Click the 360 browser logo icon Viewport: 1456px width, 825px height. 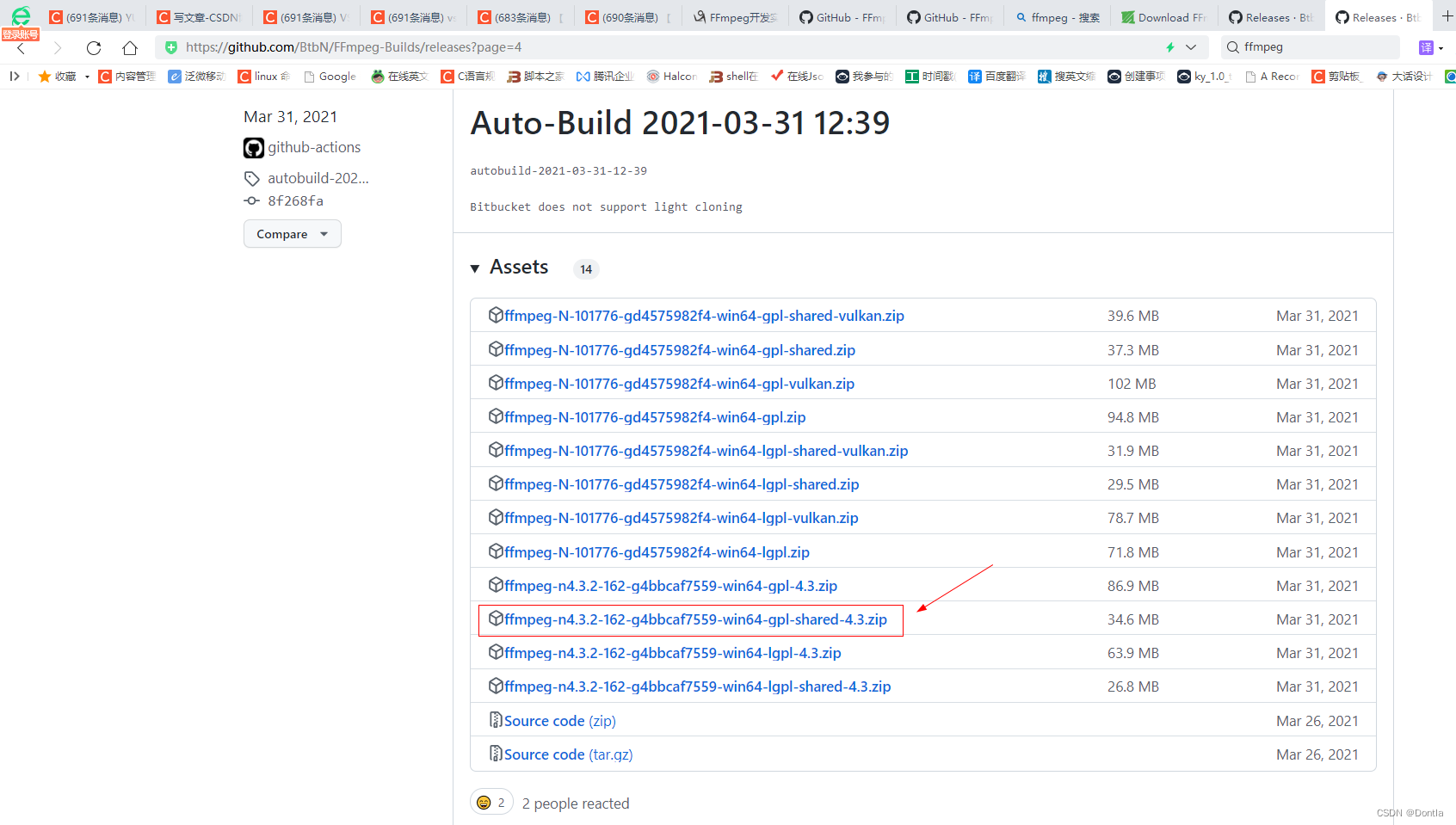point(21,15)
